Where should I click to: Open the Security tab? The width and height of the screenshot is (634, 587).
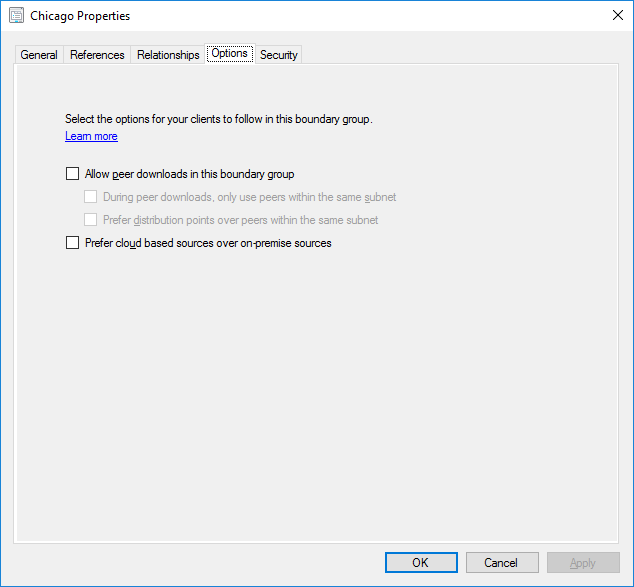[x=279, y=55]
